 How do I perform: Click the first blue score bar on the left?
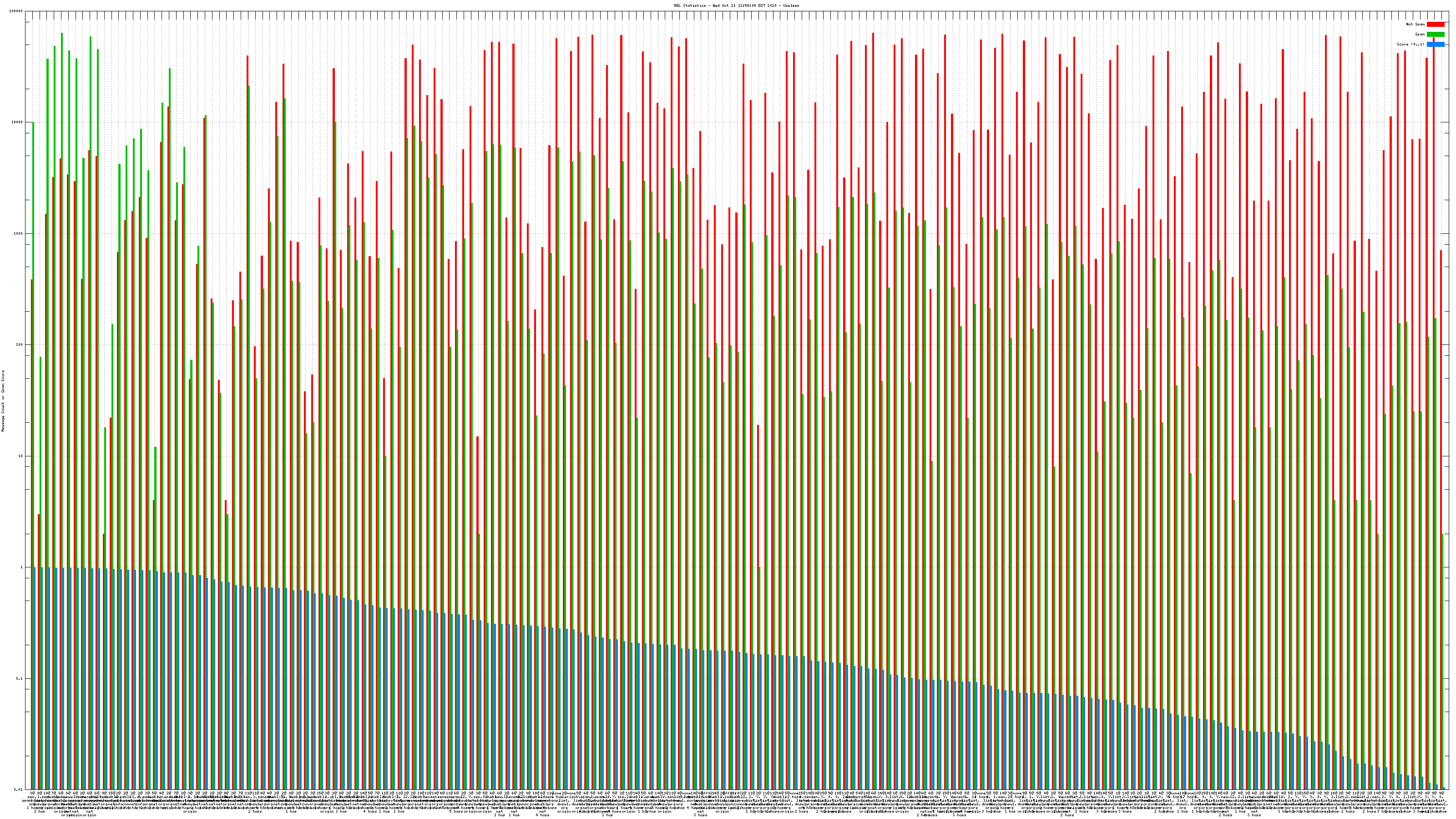(35, 678)
